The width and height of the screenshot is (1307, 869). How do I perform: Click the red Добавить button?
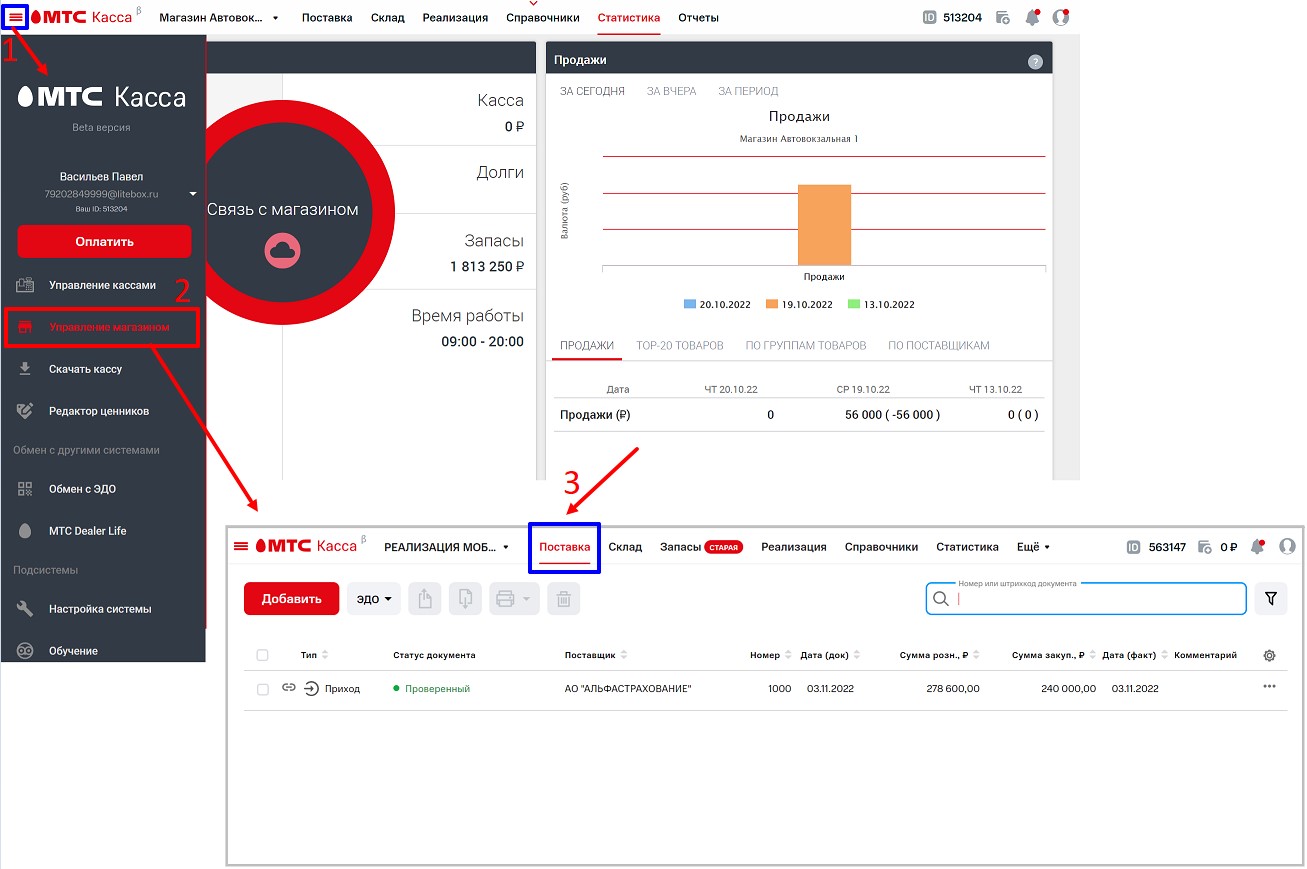pyautogui.click(x=292, y=599)
